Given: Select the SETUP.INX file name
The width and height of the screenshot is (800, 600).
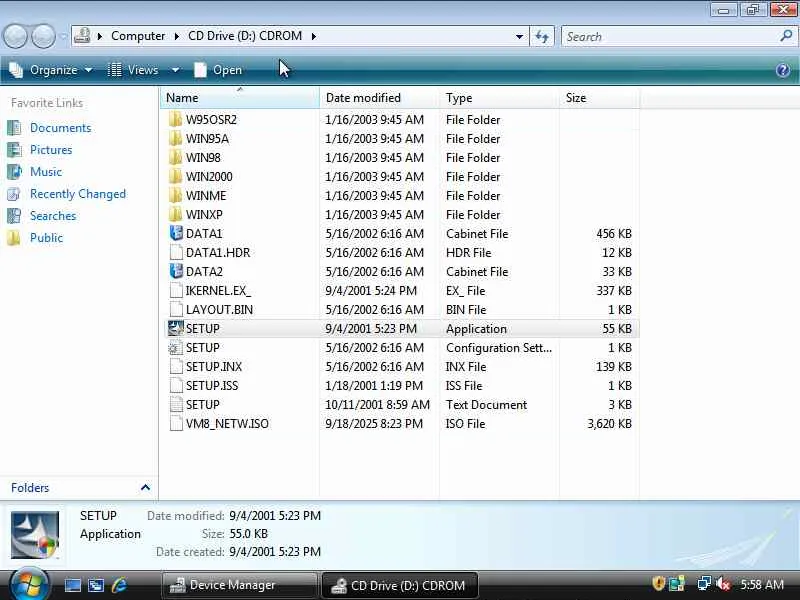Looking at the screenshot, I should coord(214,367).
